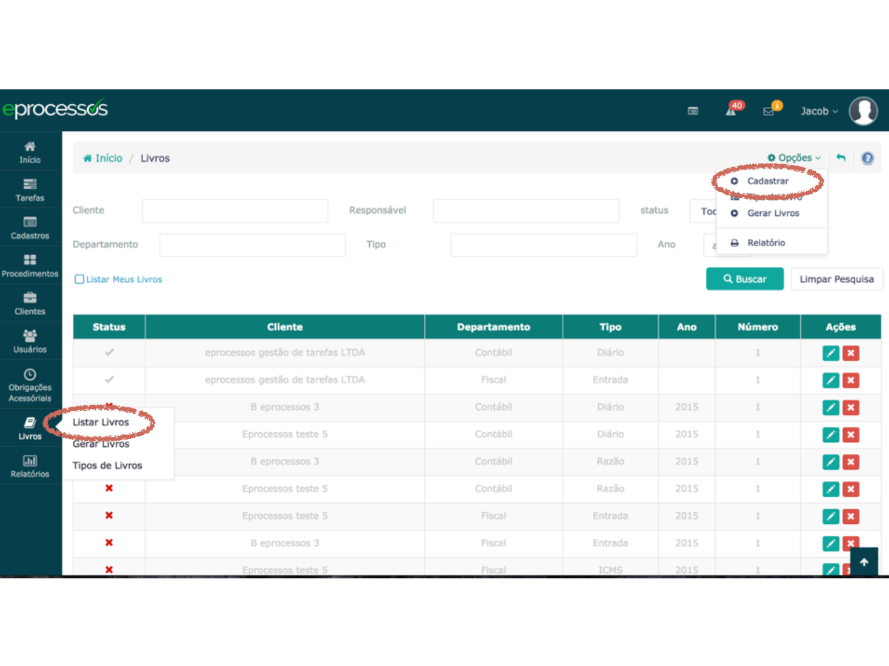Viewport: 889px width, 666px height.
Task: Open the Jacob user menu
Action: click(819, 111)
